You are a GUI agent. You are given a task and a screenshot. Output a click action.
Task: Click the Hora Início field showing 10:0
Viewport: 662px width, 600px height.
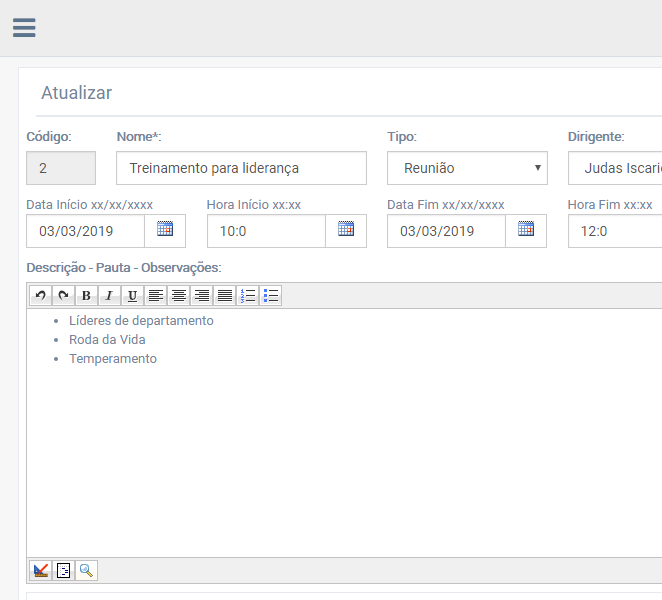(266, 231)
